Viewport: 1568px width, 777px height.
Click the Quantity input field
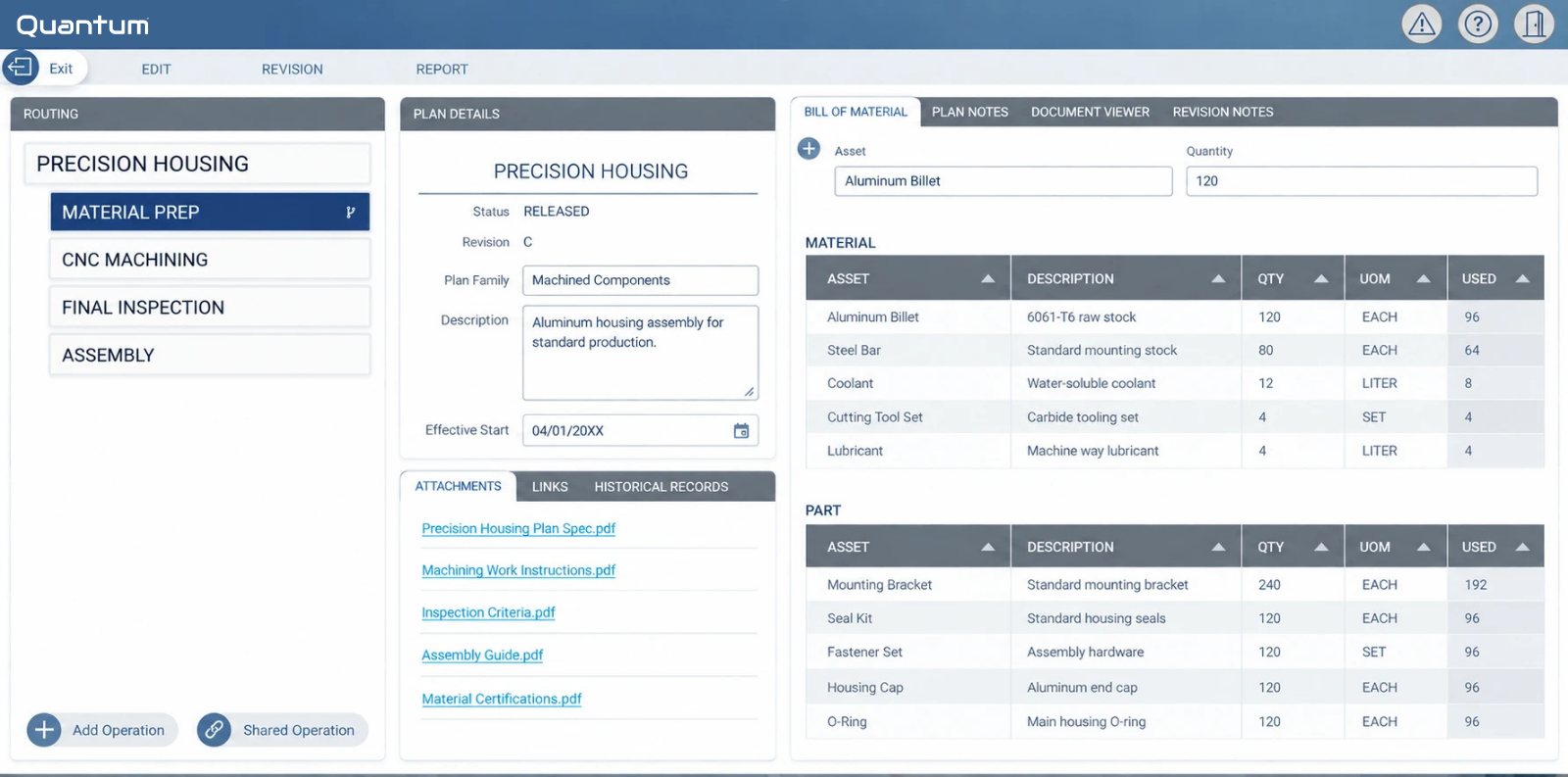[x=1361, y=181]
